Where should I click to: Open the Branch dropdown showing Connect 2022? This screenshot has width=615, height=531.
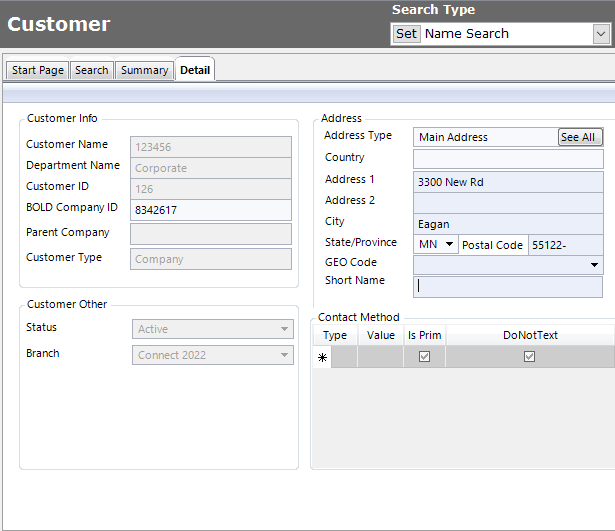(213, 355)
